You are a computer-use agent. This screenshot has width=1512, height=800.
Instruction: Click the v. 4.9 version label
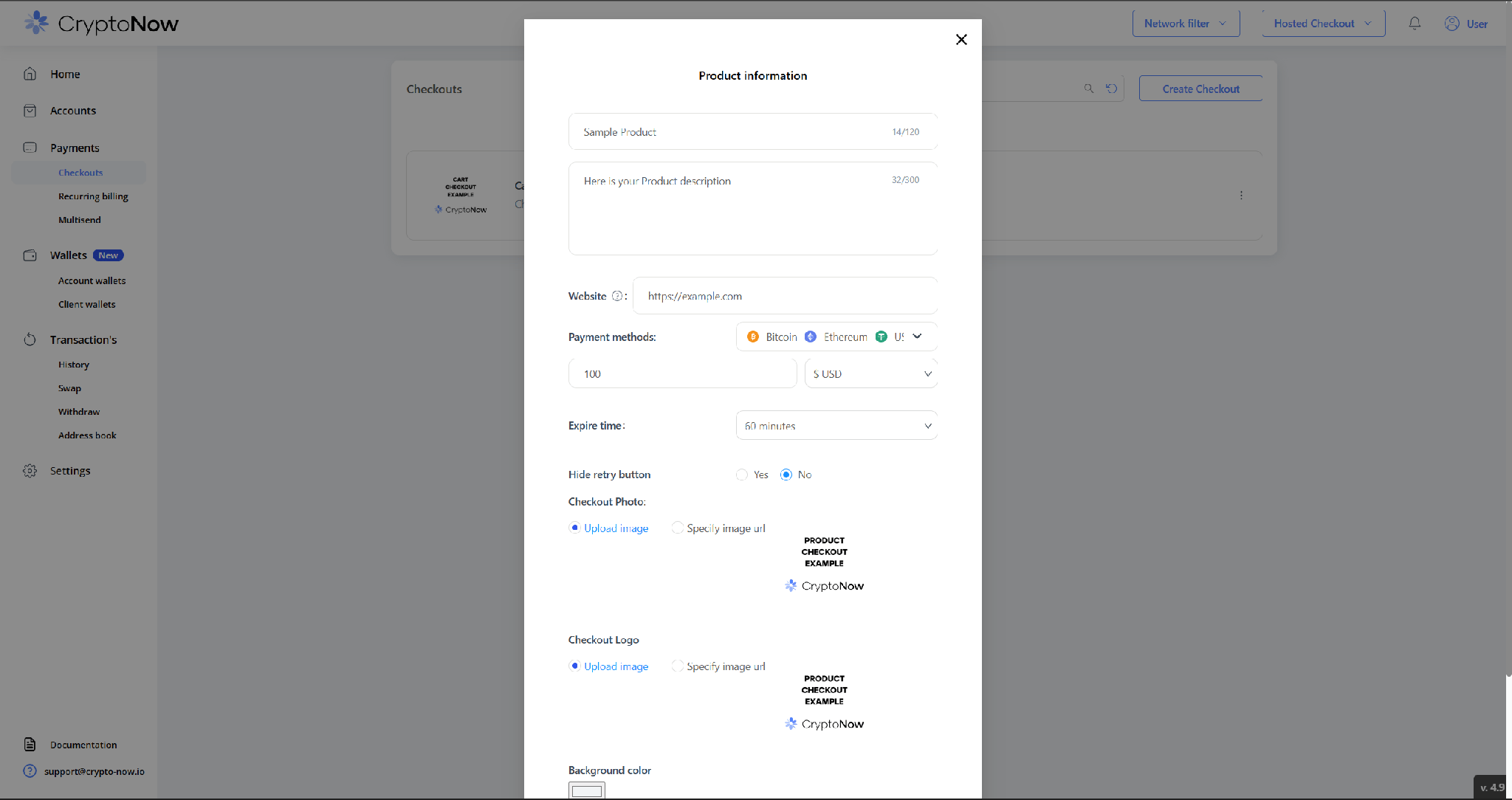[1492, 787]
